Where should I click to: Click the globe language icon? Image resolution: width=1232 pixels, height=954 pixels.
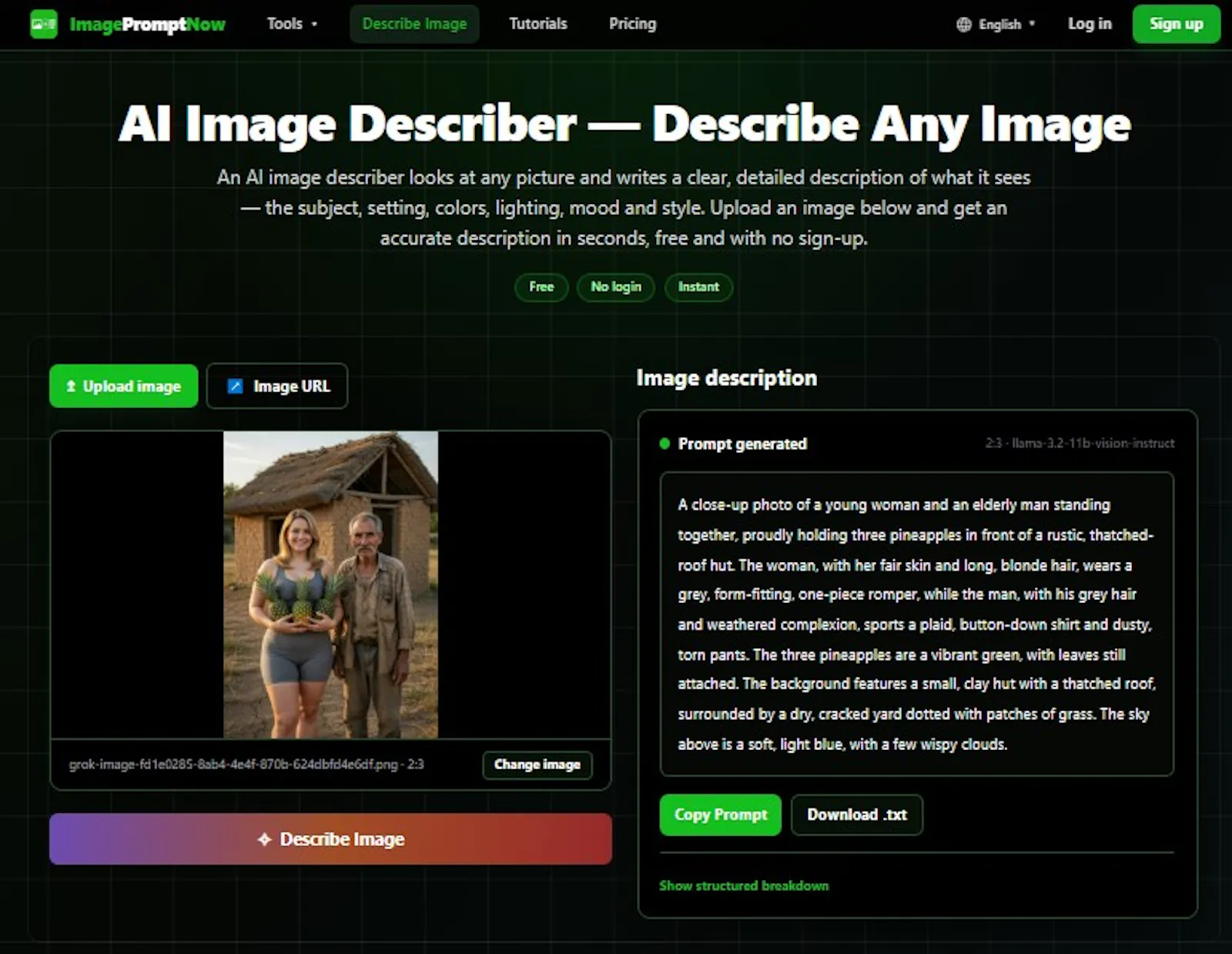(964, 25)
